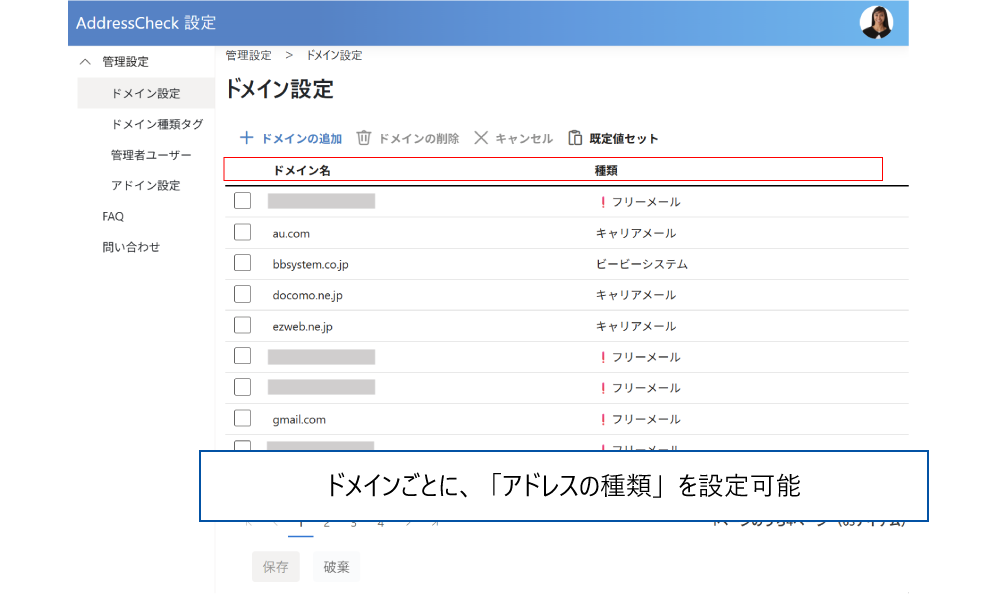The height and width of the screenshot is (600, 1000).
Task: Click the red exclamation beside gmail.com type
Action: (x=603, y=420)
